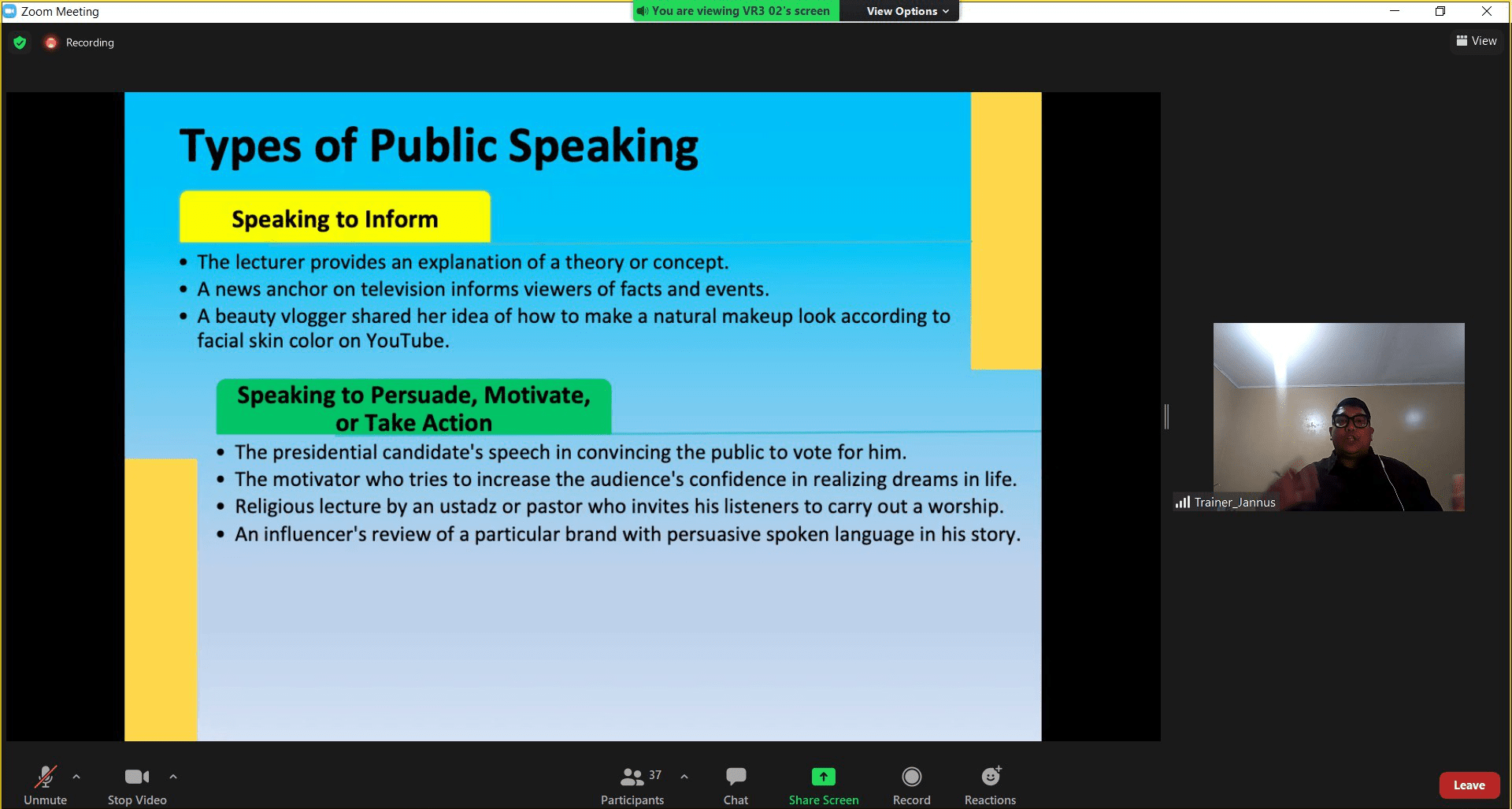The width and height of the screenshot is (1512, 809).
Task: Click the green security shield icon
Action: click(x=19, y=43)
